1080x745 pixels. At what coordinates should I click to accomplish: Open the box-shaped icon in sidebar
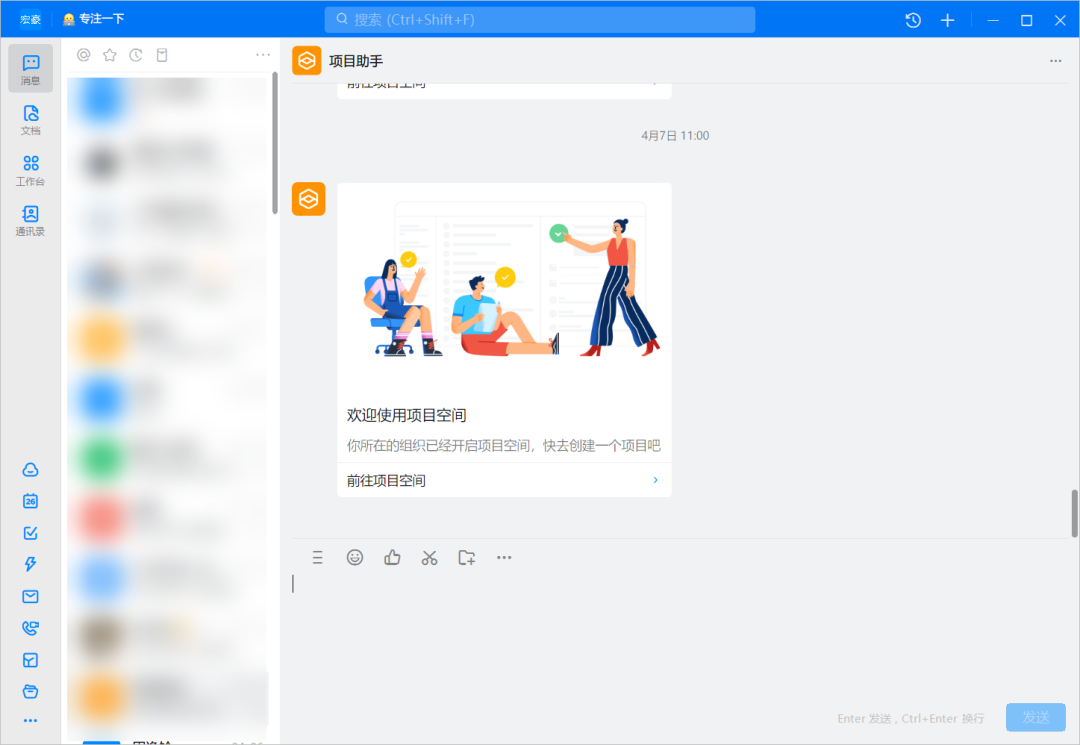(30, 691)
